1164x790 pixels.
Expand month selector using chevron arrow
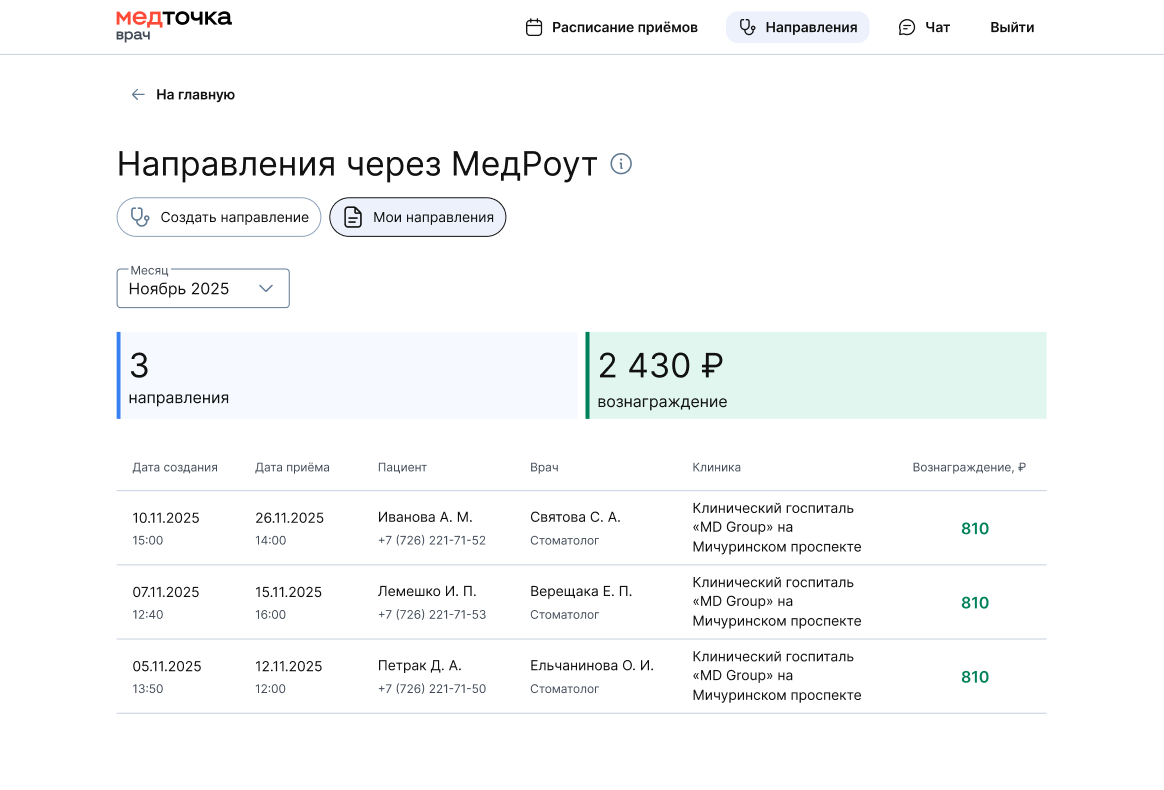(266, 288)
